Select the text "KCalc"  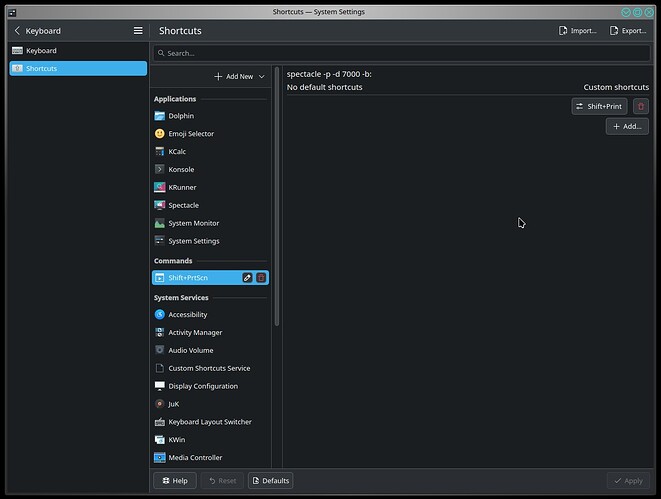point(177,151)
